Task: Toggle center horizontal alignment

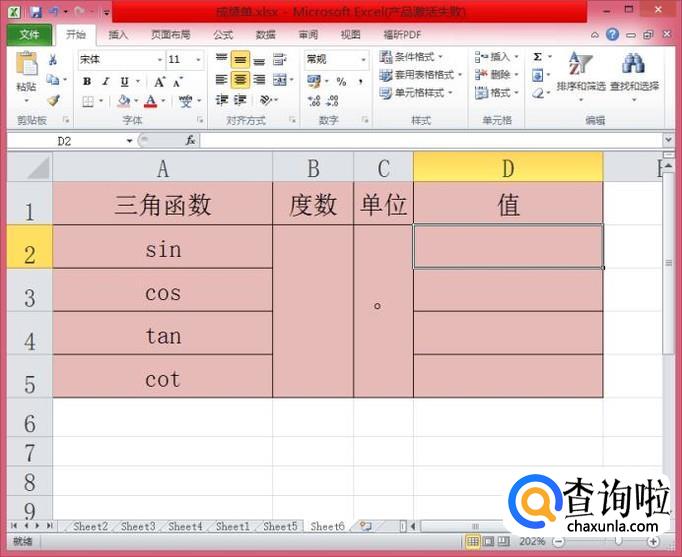Action: point(240,80)
